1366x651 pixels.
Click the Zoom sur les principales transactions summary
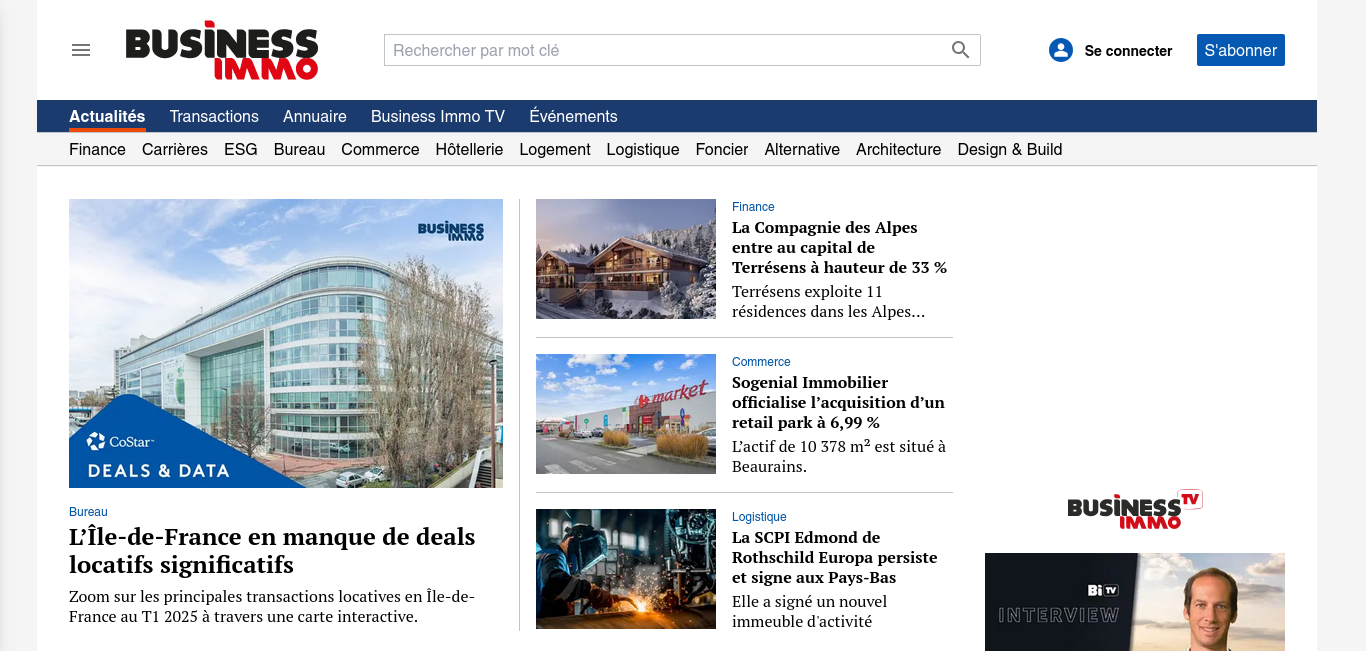[x=272, y=607]
